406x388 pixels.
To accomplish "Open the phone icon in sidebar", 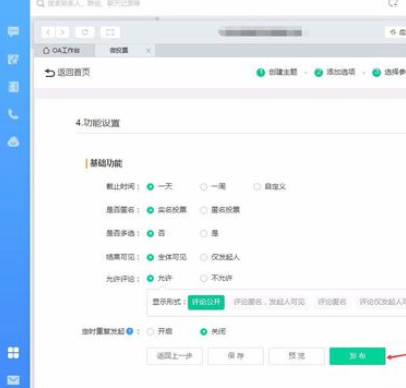I will pos(13,114).
